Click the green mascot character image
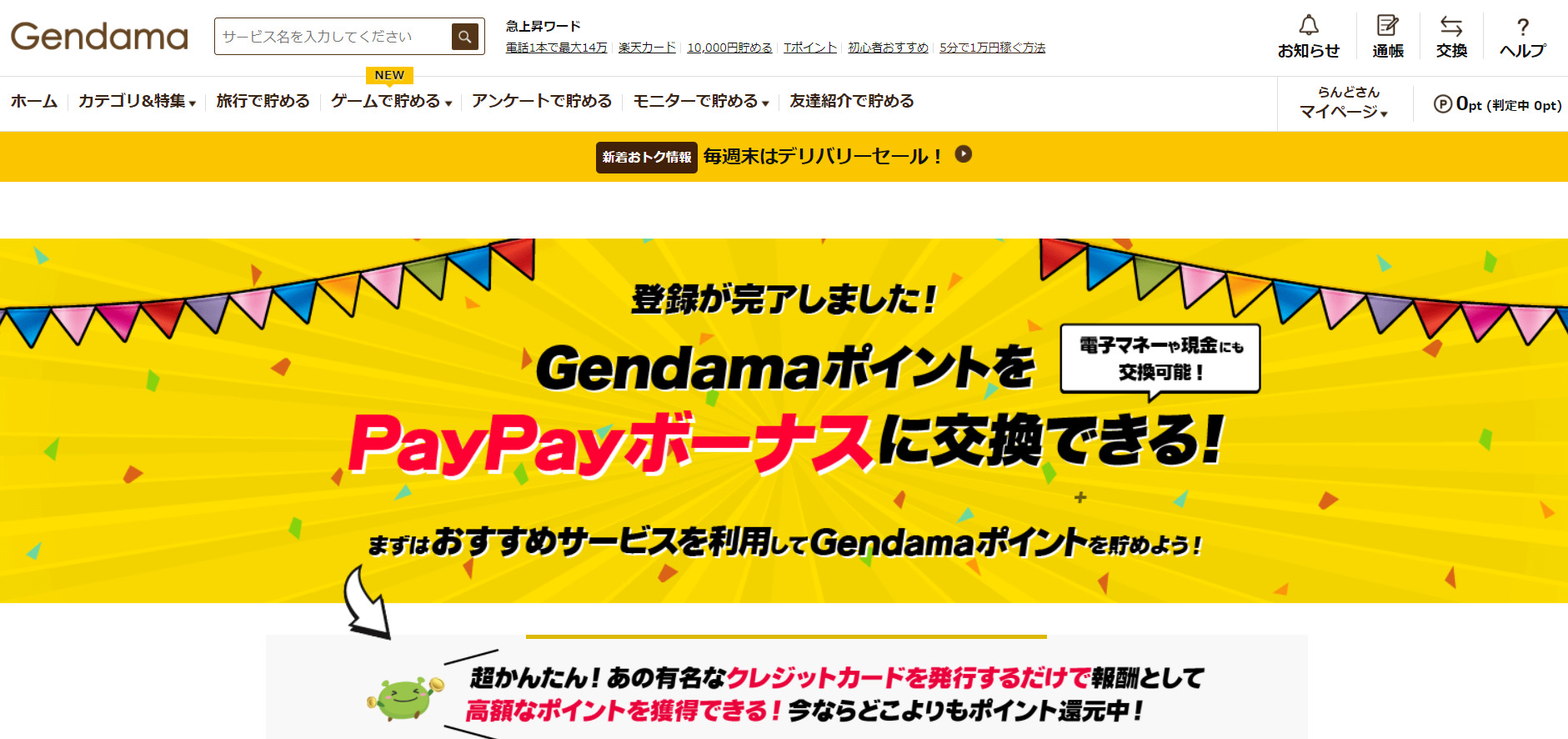Screen dimensions: 1568x739 (405, 698)
